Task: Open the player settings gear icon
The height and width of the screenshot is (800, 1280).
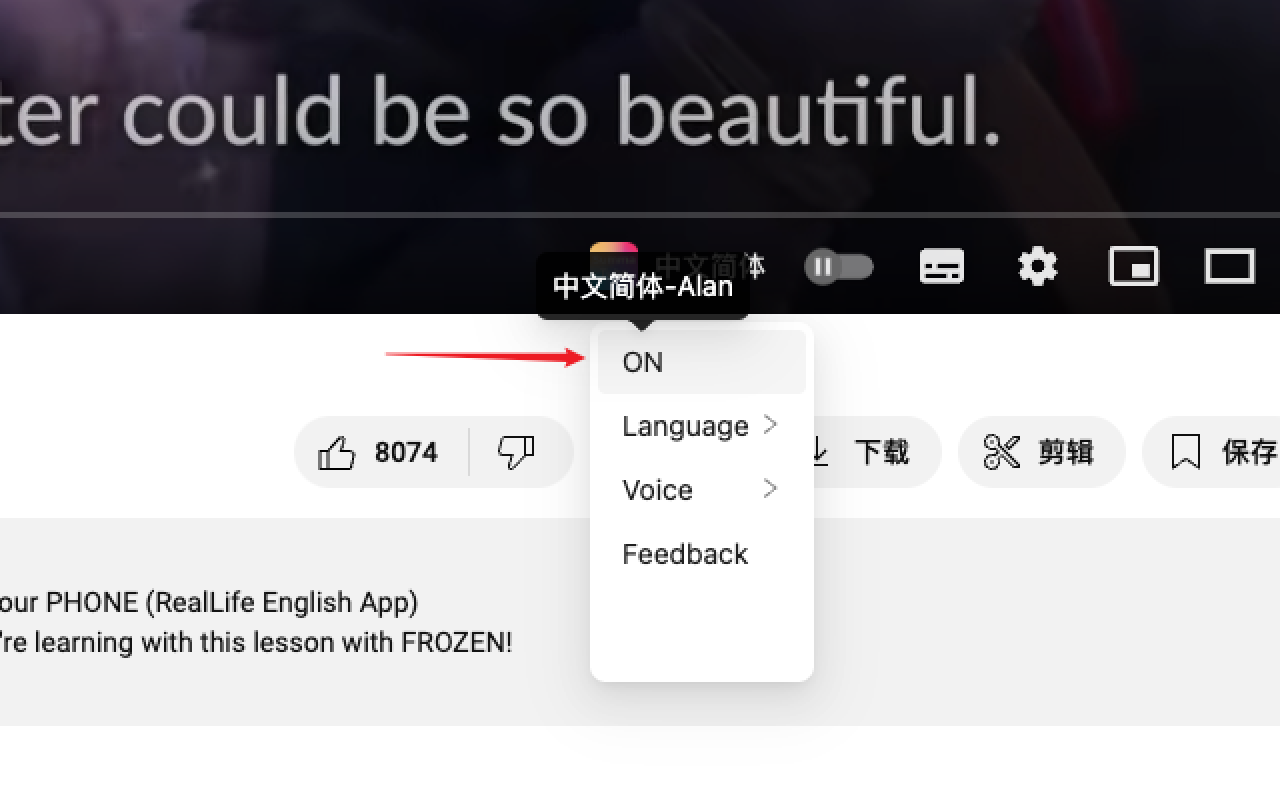Action: [x=1037, y=266]
